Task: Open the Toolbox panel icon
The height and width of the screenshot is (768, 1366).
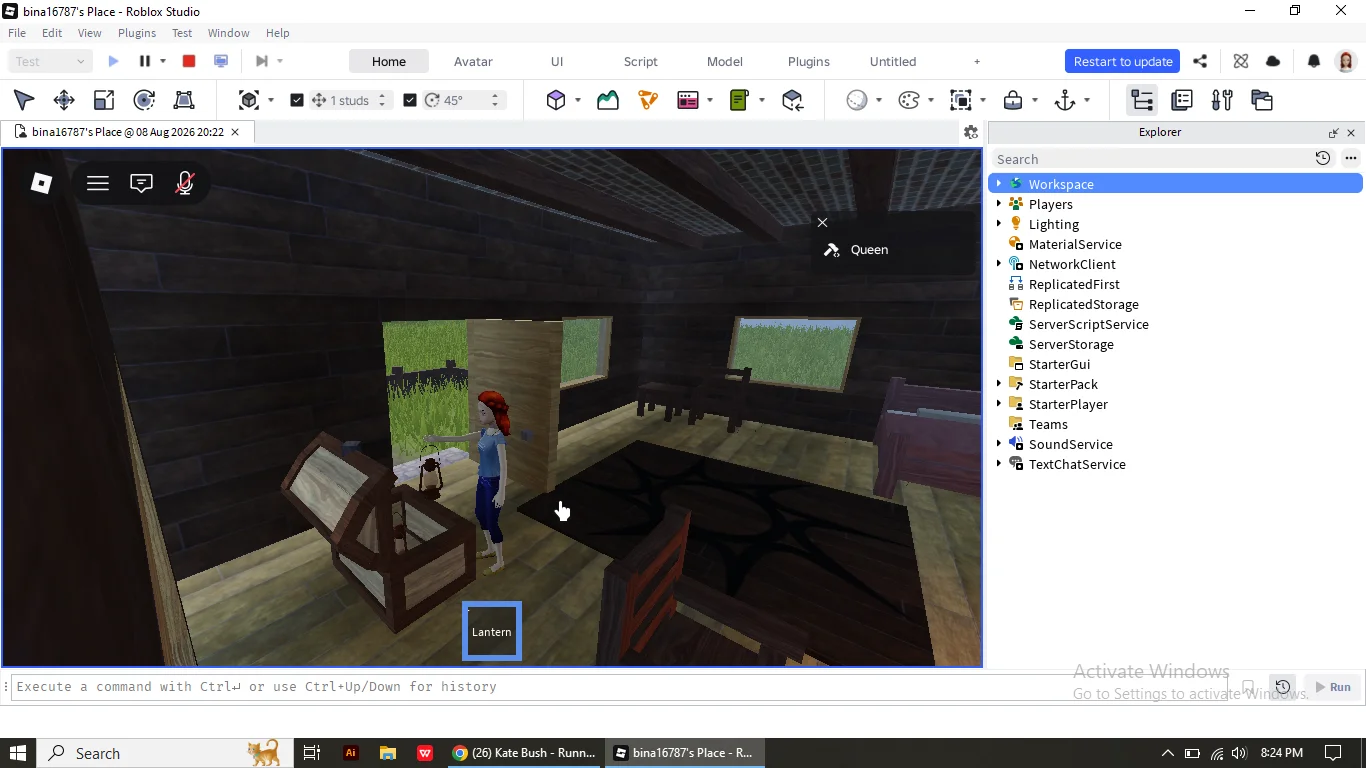Action: [x=1222, y=100]
